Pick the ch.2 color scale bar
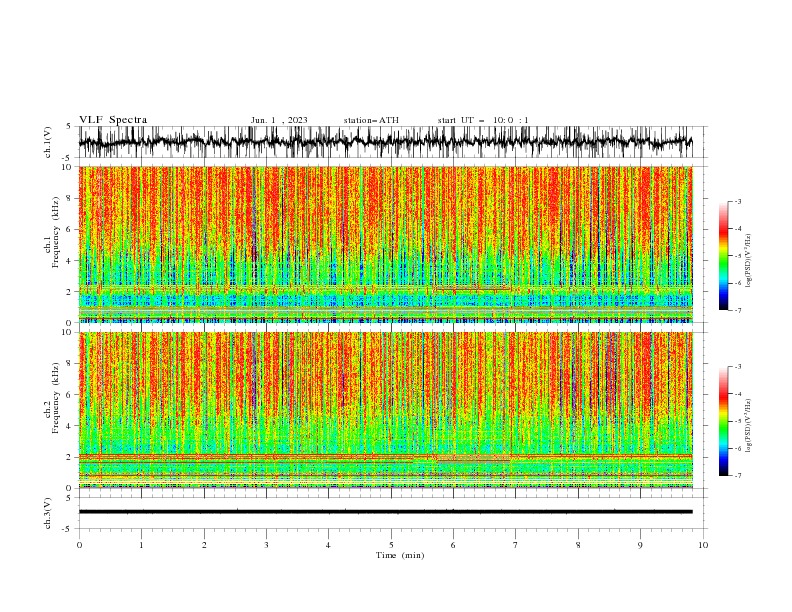 (x=724, y=421)
